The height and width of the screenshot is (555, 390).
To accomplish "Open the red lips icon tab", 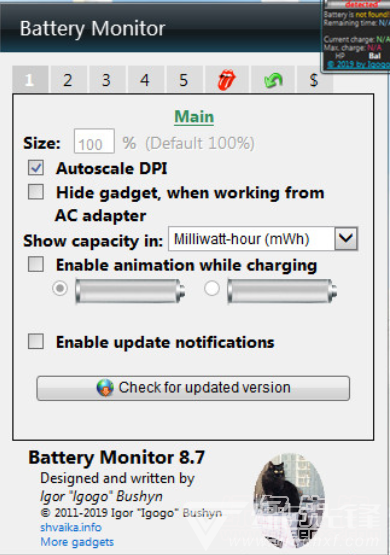I will 226,80.
